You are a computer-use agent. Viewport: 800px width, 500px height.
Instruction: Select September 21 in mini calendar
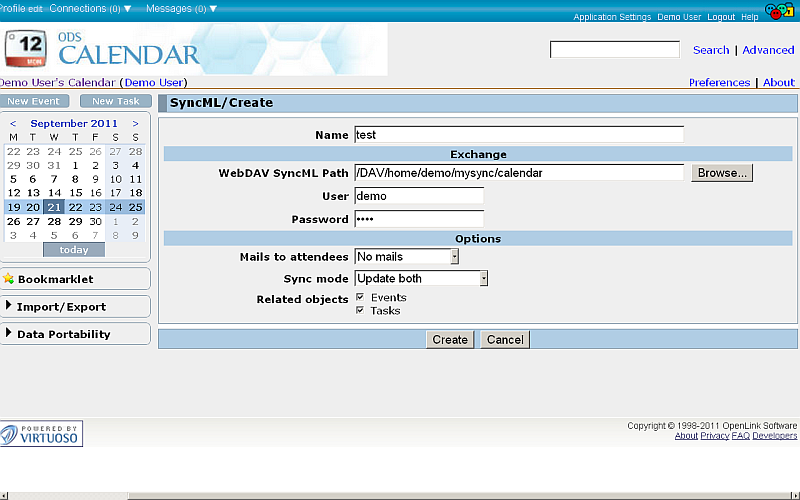click(54, 207)
